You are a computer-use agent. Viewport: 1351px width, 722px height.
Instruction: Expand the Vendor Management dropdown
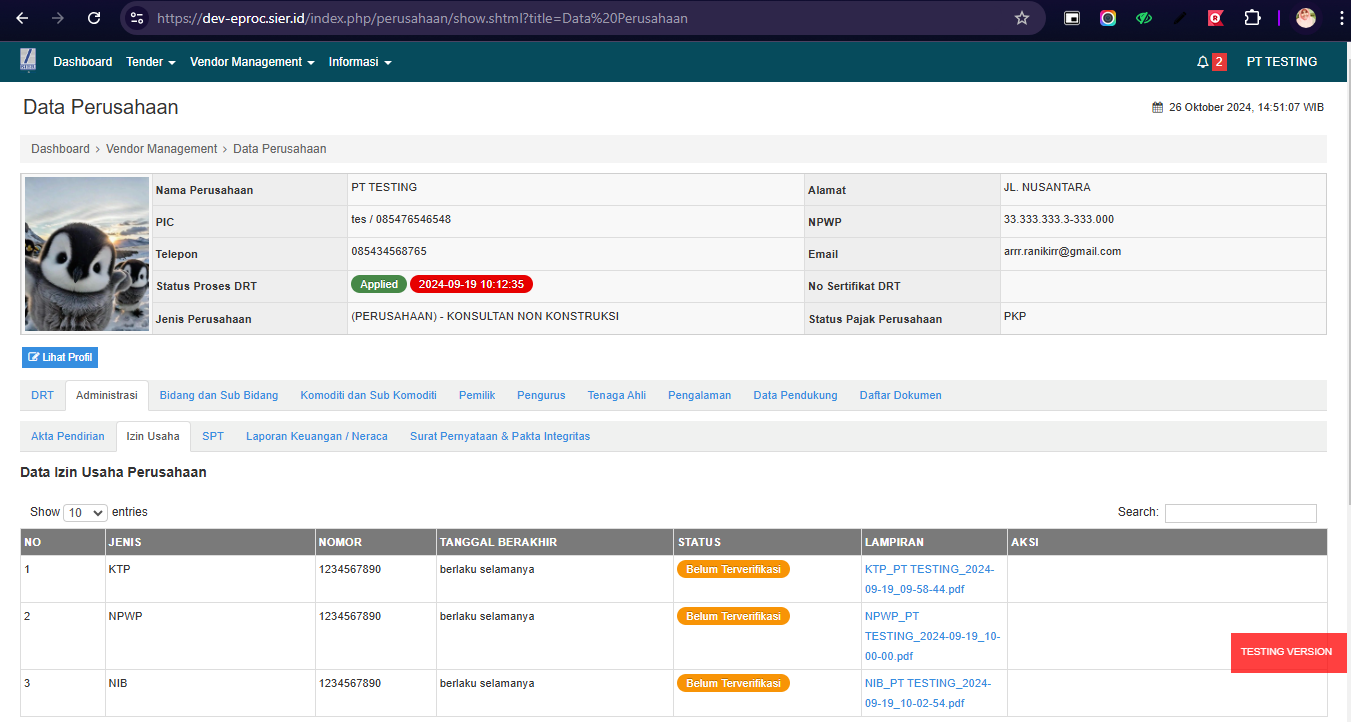(252, 62)
